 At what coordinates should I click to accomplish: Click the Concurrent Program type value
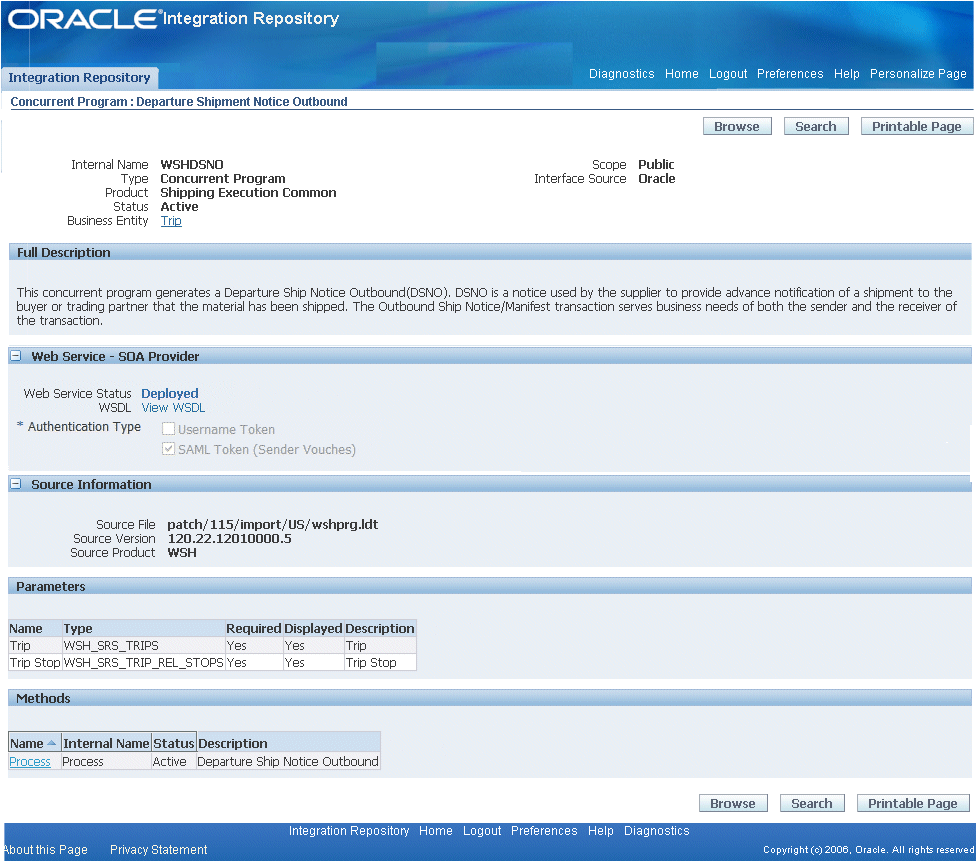223,179
